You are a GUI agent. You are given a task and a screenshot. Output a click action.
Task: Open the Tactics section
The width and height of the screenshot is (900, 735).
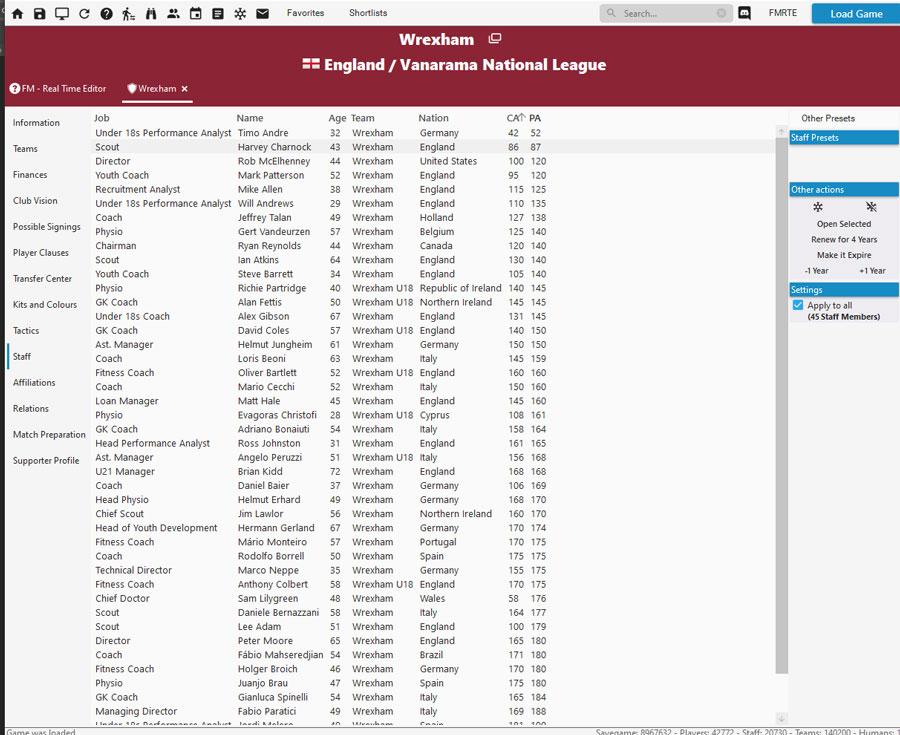(x=26, y=330)
